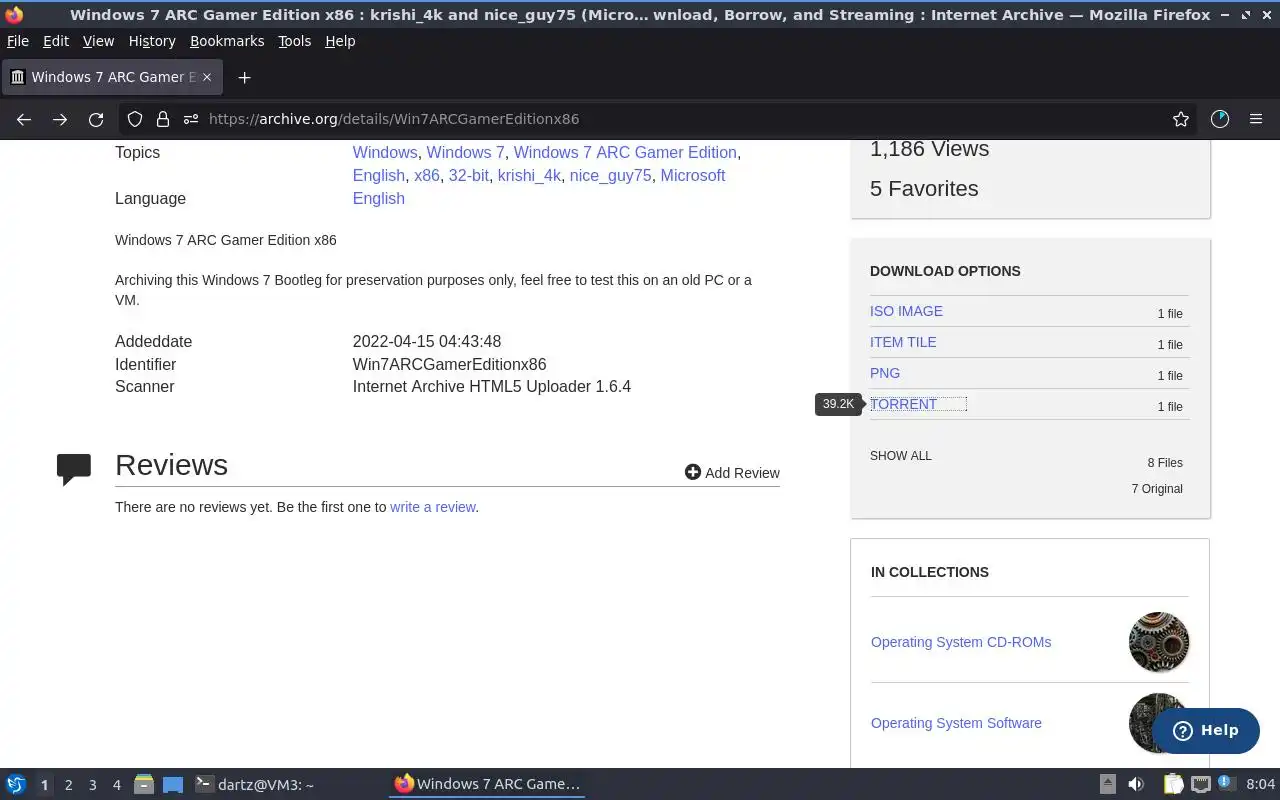1280x800 pixels.
Task: Open the dartz@VM3 terminal window
Action: (x=254, y=784)
